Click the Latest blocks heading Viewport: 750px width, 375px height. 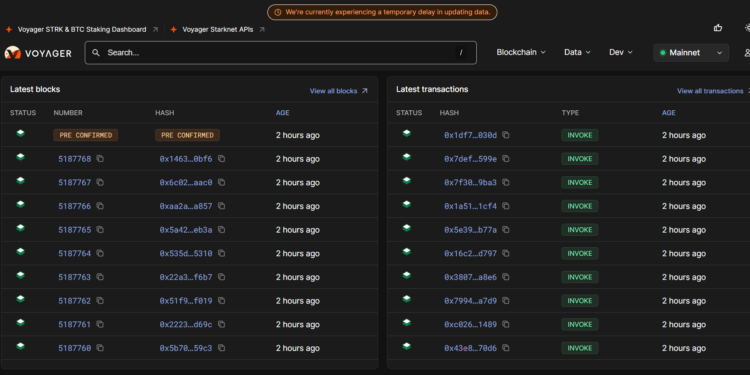pyautogui.click(x=35, y=89)
